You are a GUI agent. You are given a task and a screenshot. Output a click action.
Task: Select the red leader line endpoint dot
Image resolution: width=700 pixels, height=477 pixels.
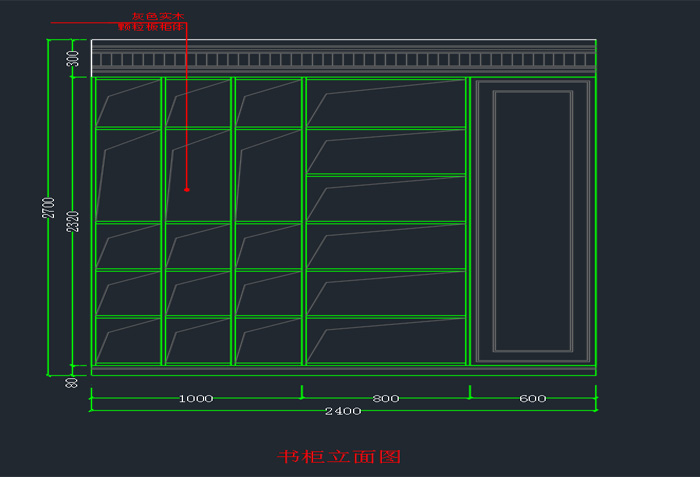tap(187, 188)
